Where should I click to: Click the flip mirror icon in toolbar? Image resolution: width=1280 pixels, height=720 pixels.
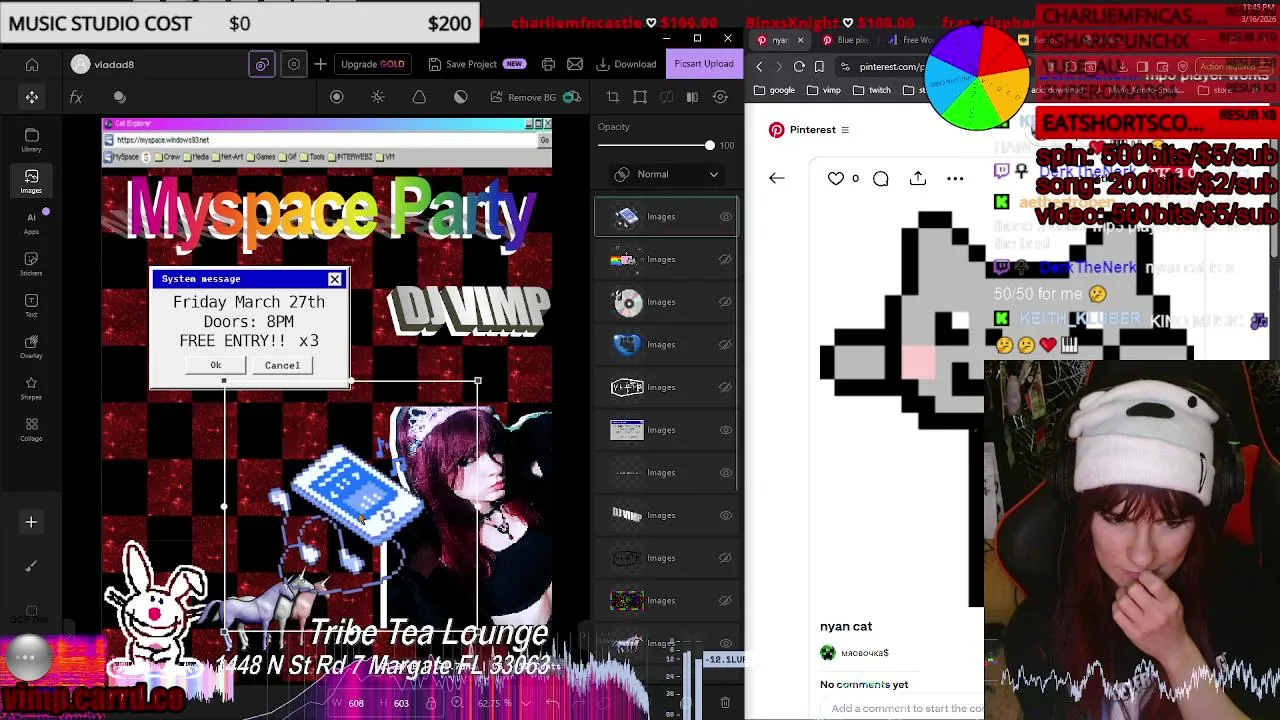(692, 97)
